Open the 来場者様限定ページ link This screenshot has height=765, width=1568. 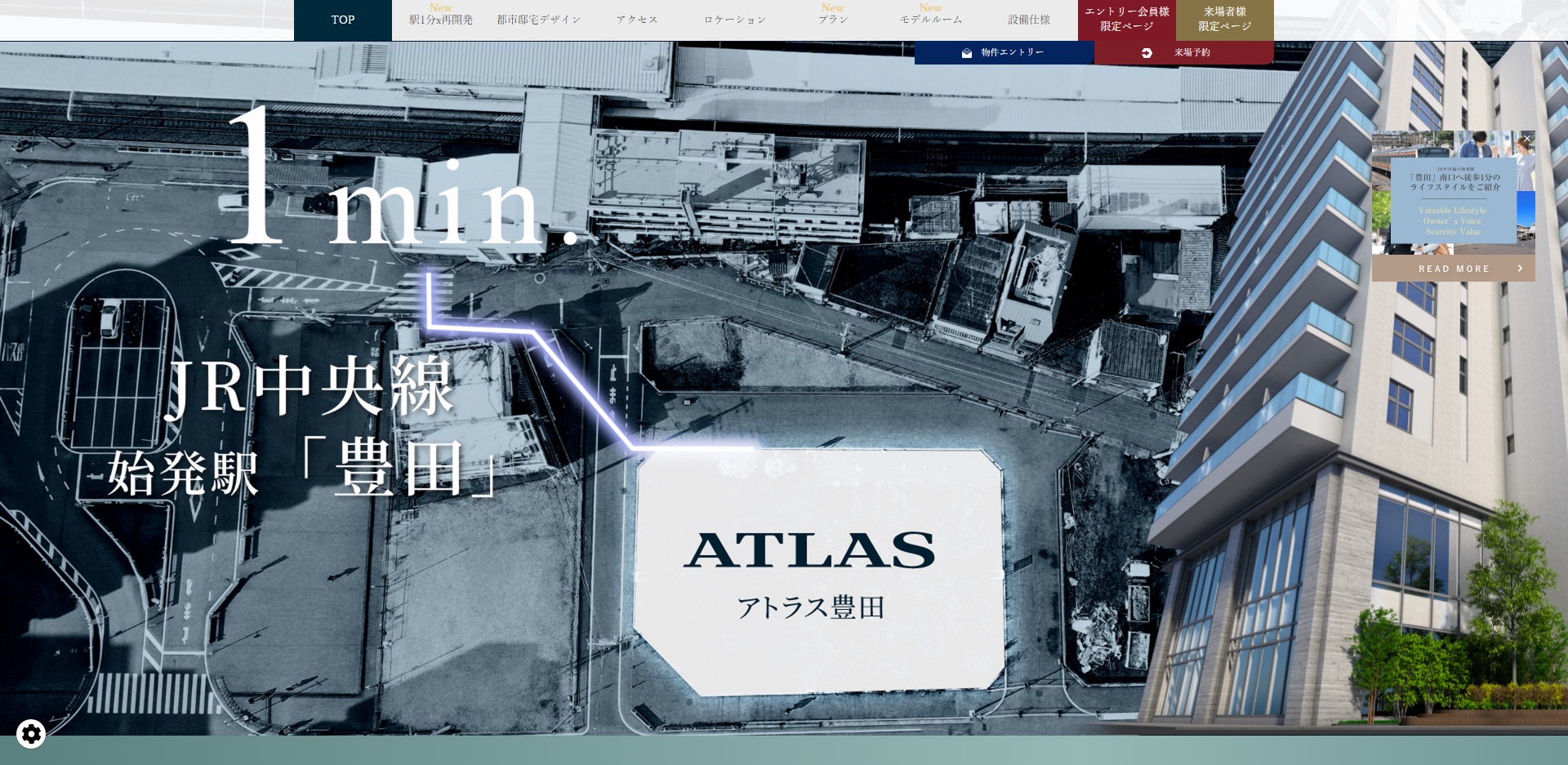pyautogui.click(x=1225, y=20)
